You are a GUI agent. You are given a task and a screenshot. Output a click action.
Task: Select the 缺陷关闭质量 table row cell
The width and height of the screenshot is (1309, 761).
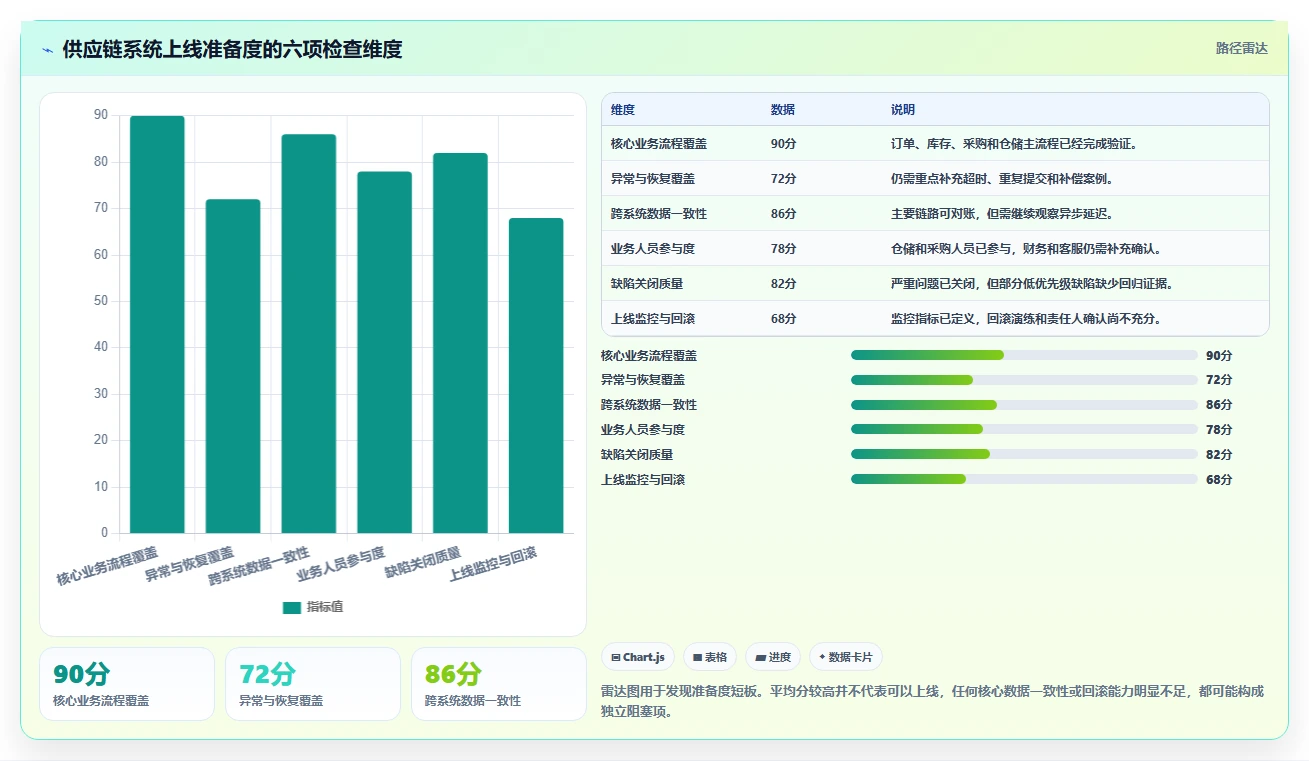point(647,284)
